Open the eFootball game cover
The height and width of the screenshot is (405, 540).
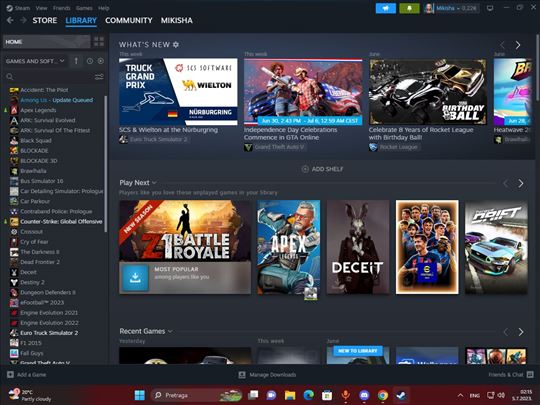[x=427, y=247]
